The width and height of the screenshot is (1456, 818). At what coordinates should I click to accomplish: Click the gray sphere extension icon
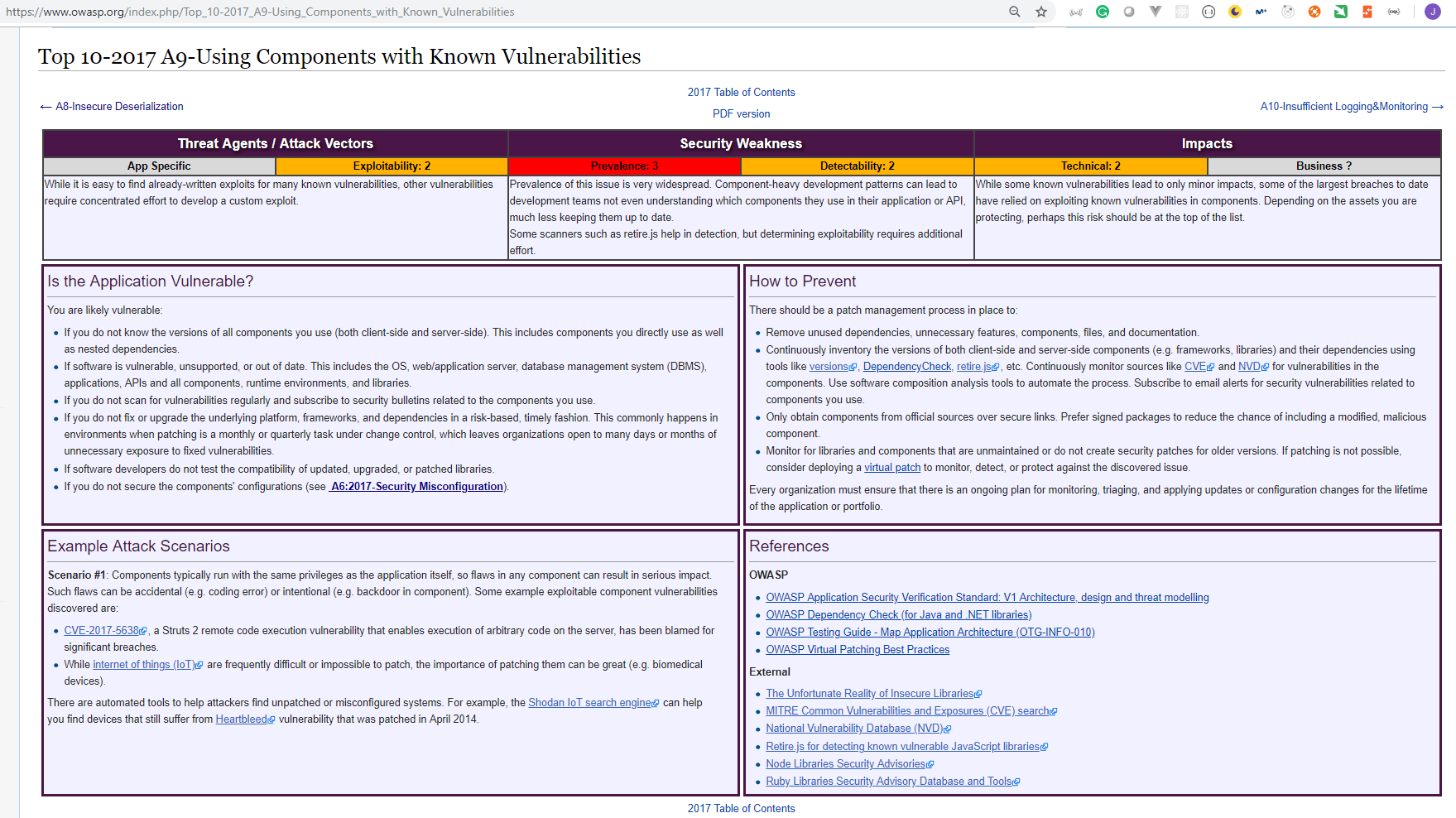(x=1129, y=12)
